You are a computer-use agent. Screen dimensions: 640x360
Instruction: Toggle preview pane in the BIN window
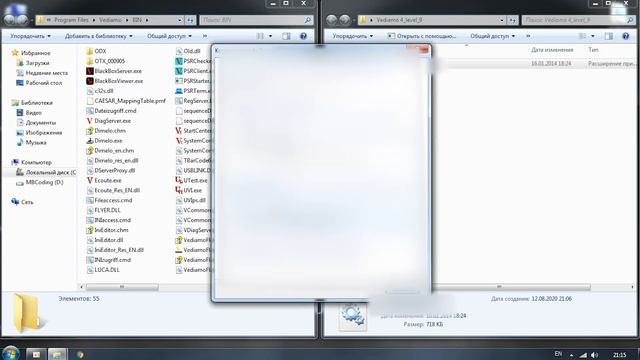286,36
